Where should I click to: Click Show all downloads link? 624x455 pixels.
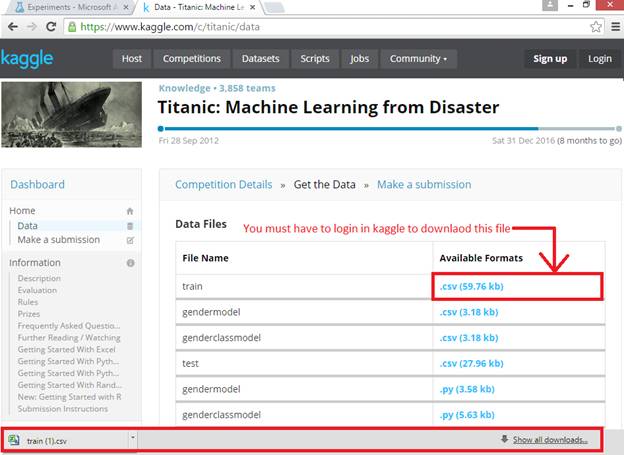click(x=550, y=440)
